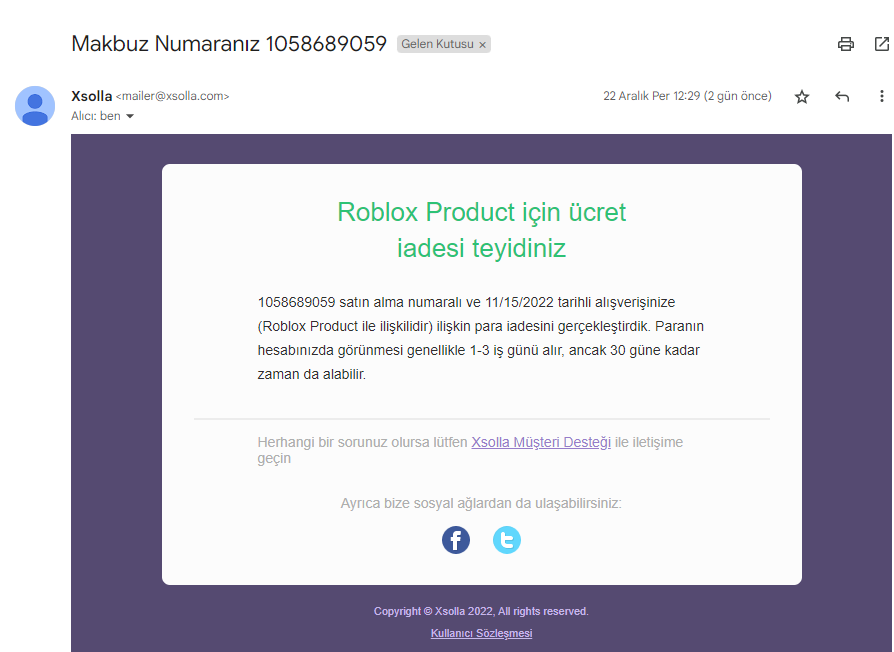Click the refund paragraph starting with '1058689059 satın alma'
The image size is (894, 652).
(x=481, y=338)
